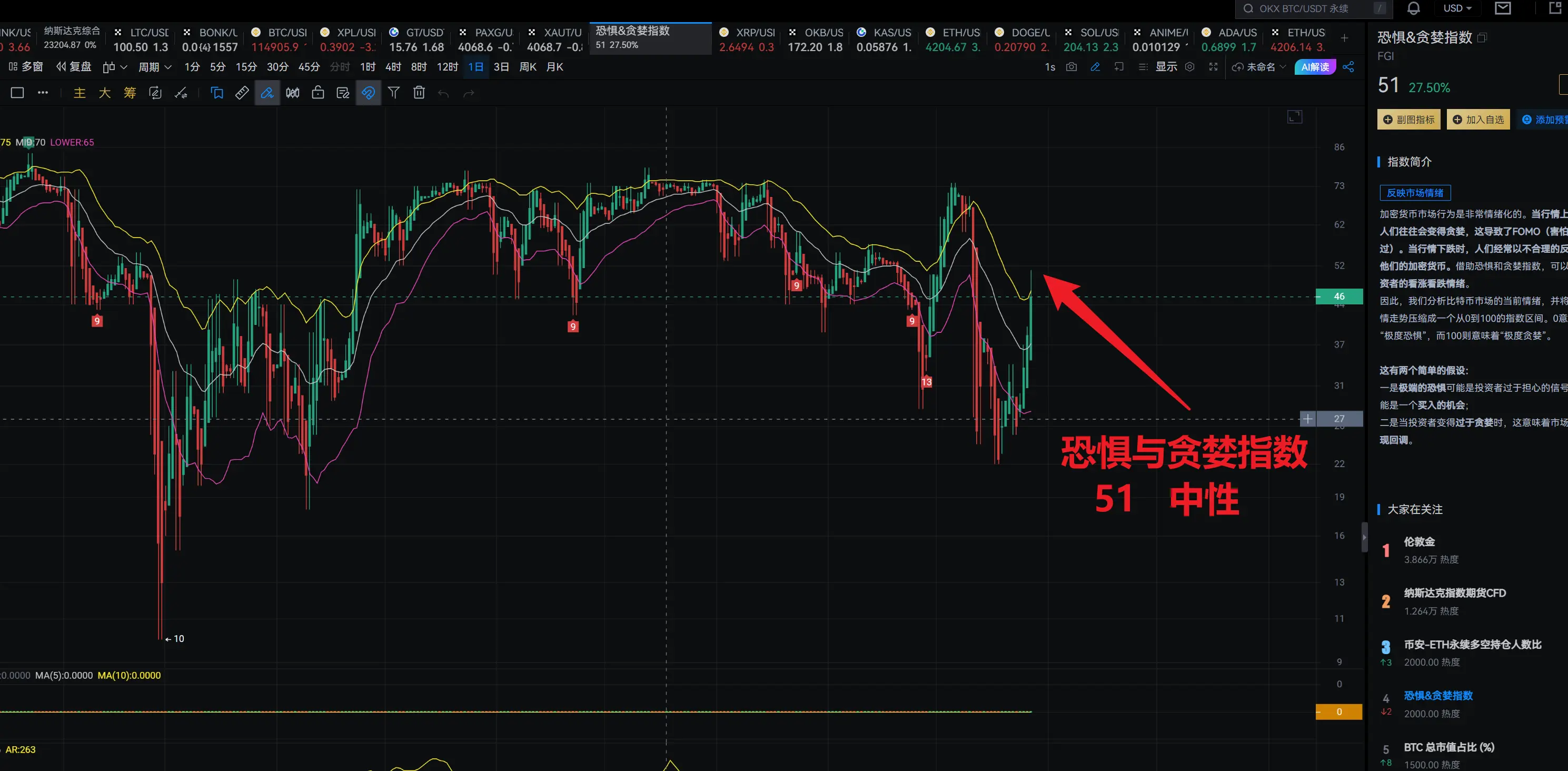
Task: Open notifications bell icon
Action: pos(1413,8)
